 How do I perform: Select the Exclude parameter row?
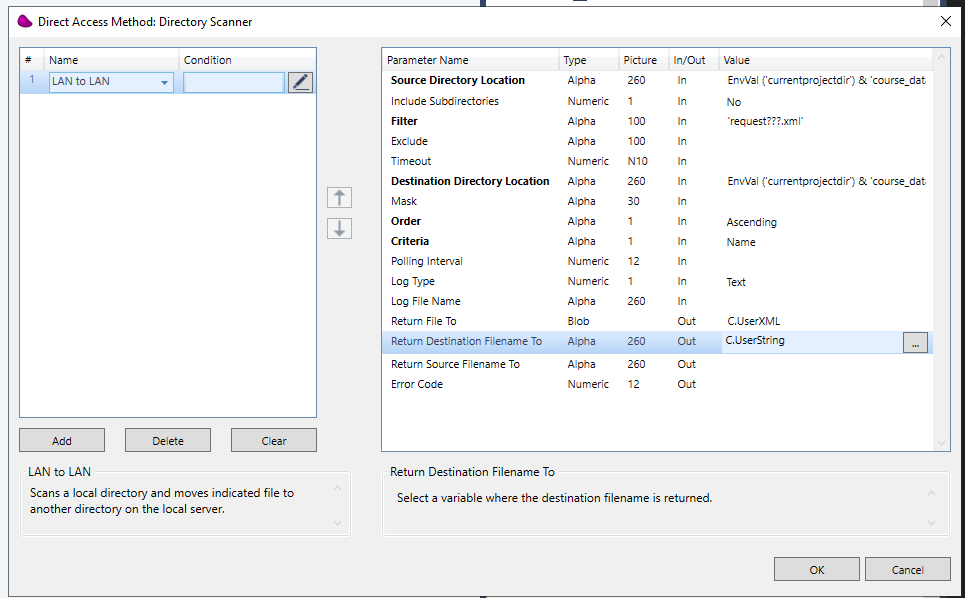657,141
